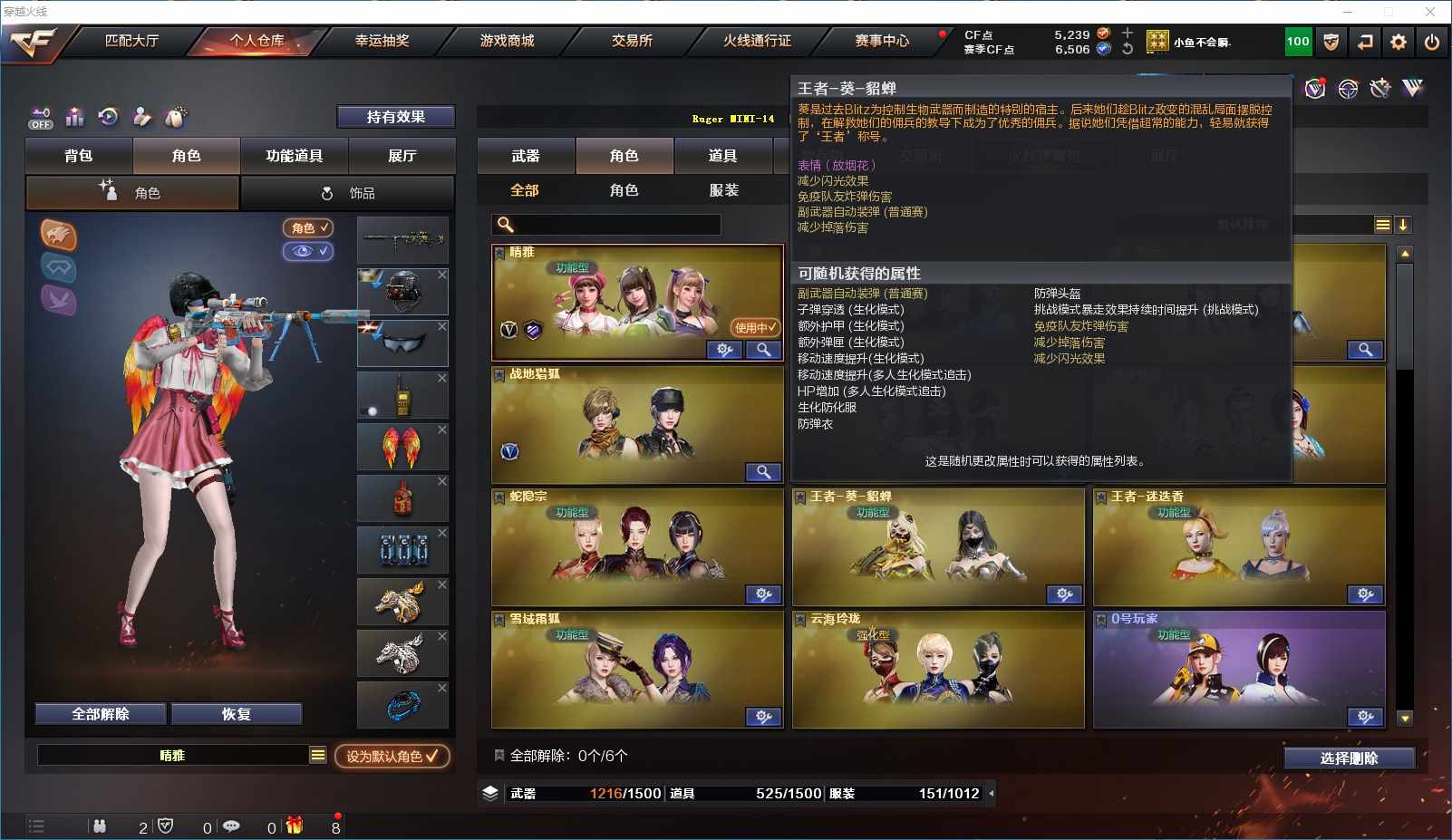Screen dimensions: 1452x840
Task: Toggle the 角色 checkbox on character preview
Action: [308, 228]
